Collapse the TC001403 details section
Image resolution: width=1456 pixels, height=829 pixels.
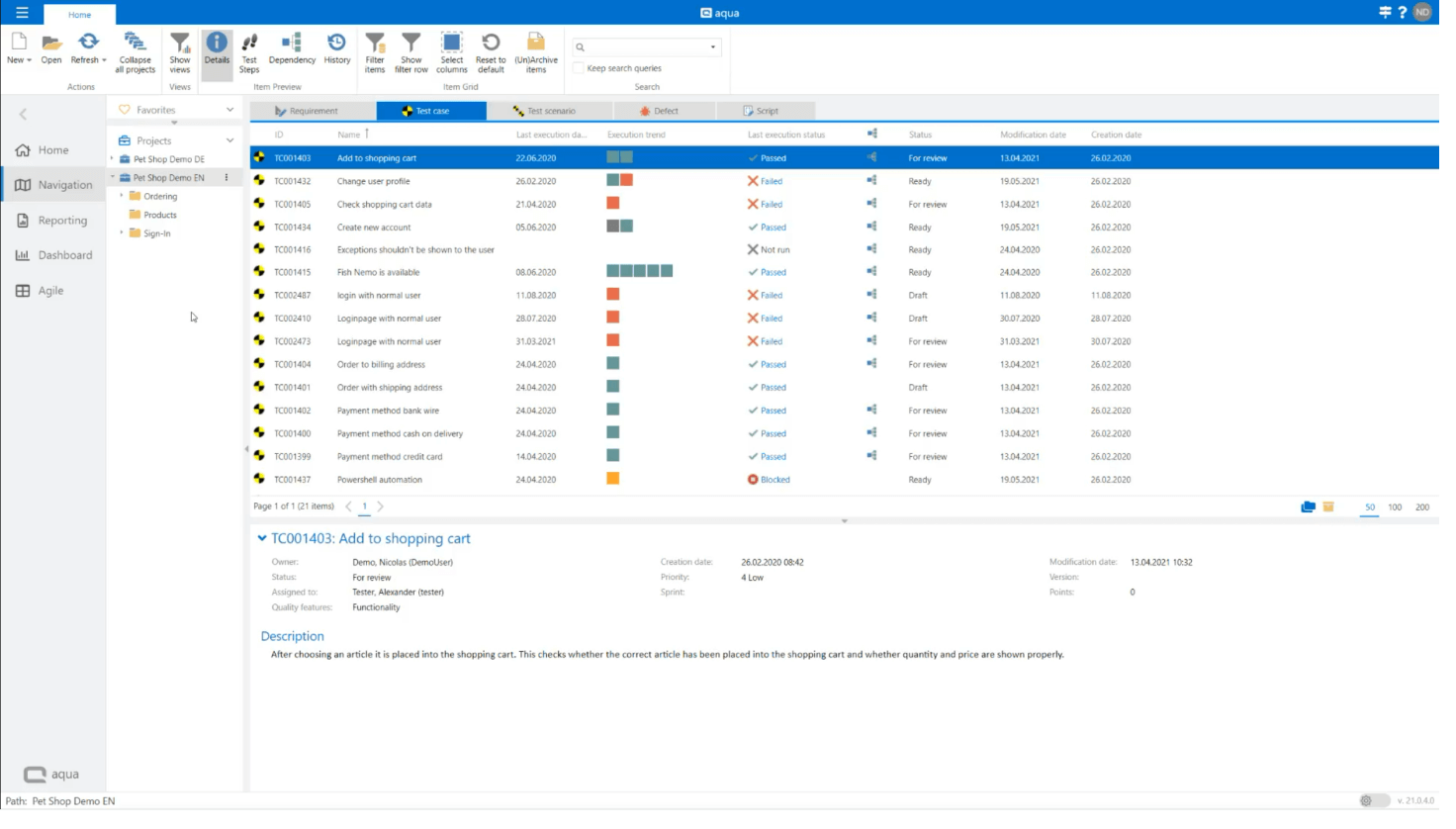pos(262,538)
